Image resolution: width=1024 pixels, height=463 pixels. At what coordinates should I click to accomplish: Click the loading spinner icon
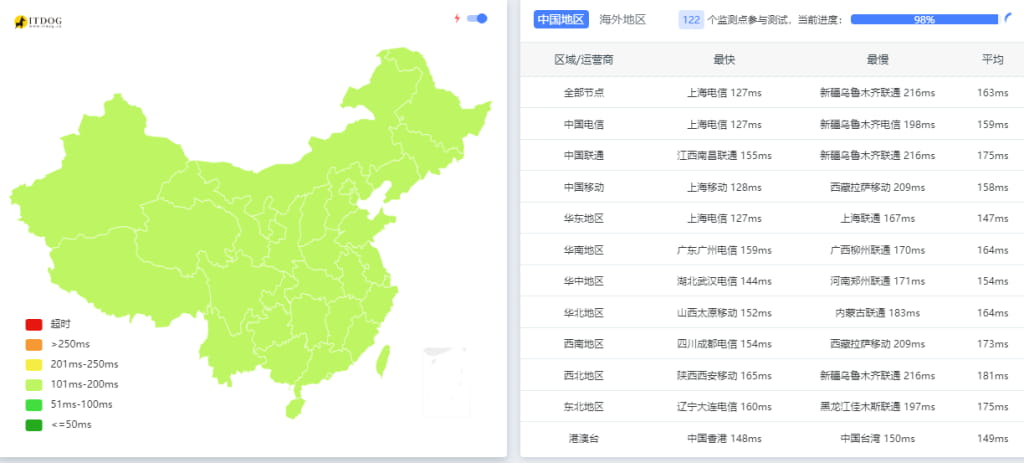tap(1007, 18)
